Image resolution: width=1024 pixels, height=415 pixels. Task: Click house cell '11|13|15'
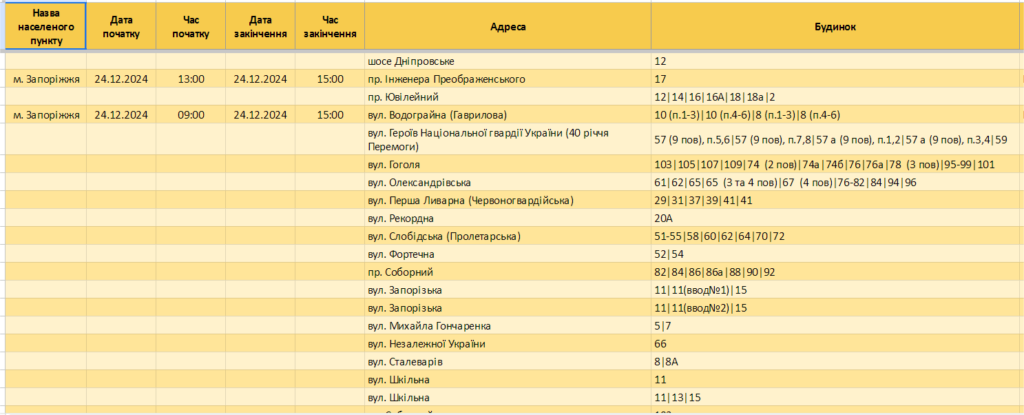coord(837,397)
